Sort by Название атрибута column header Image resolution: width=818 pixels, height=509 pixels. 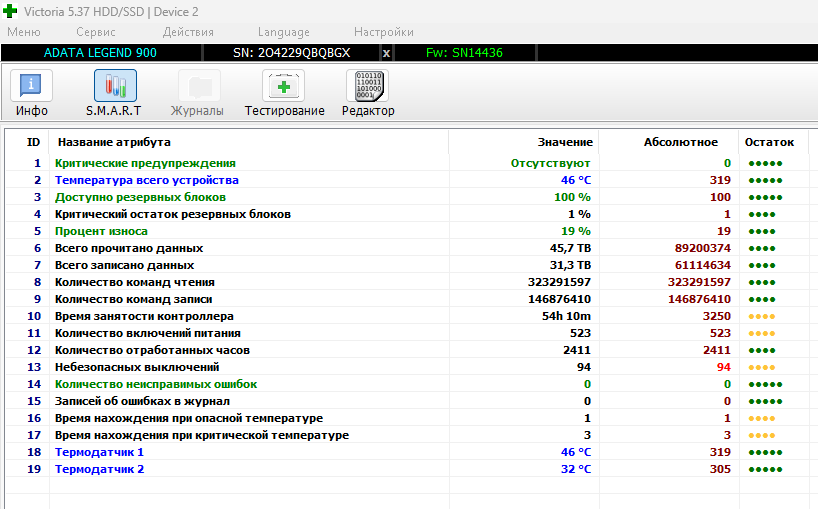[114, 142]
